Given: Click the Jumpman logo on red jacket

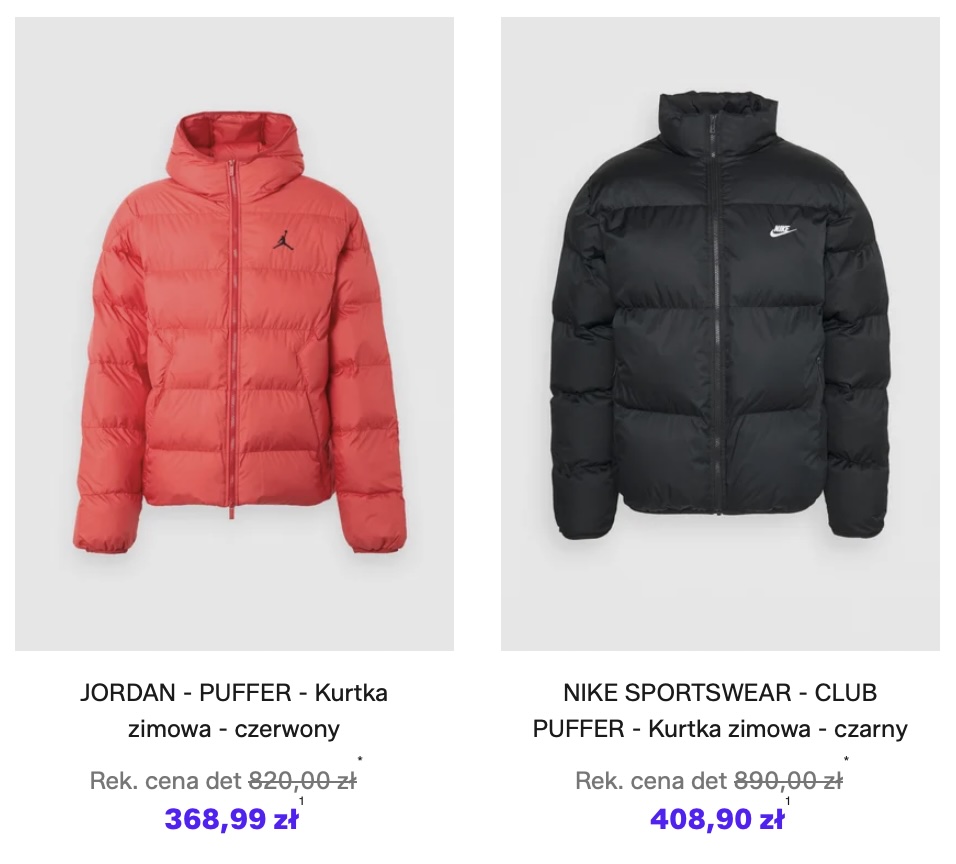Looking at the screenshot, I should tap(282, 240).
